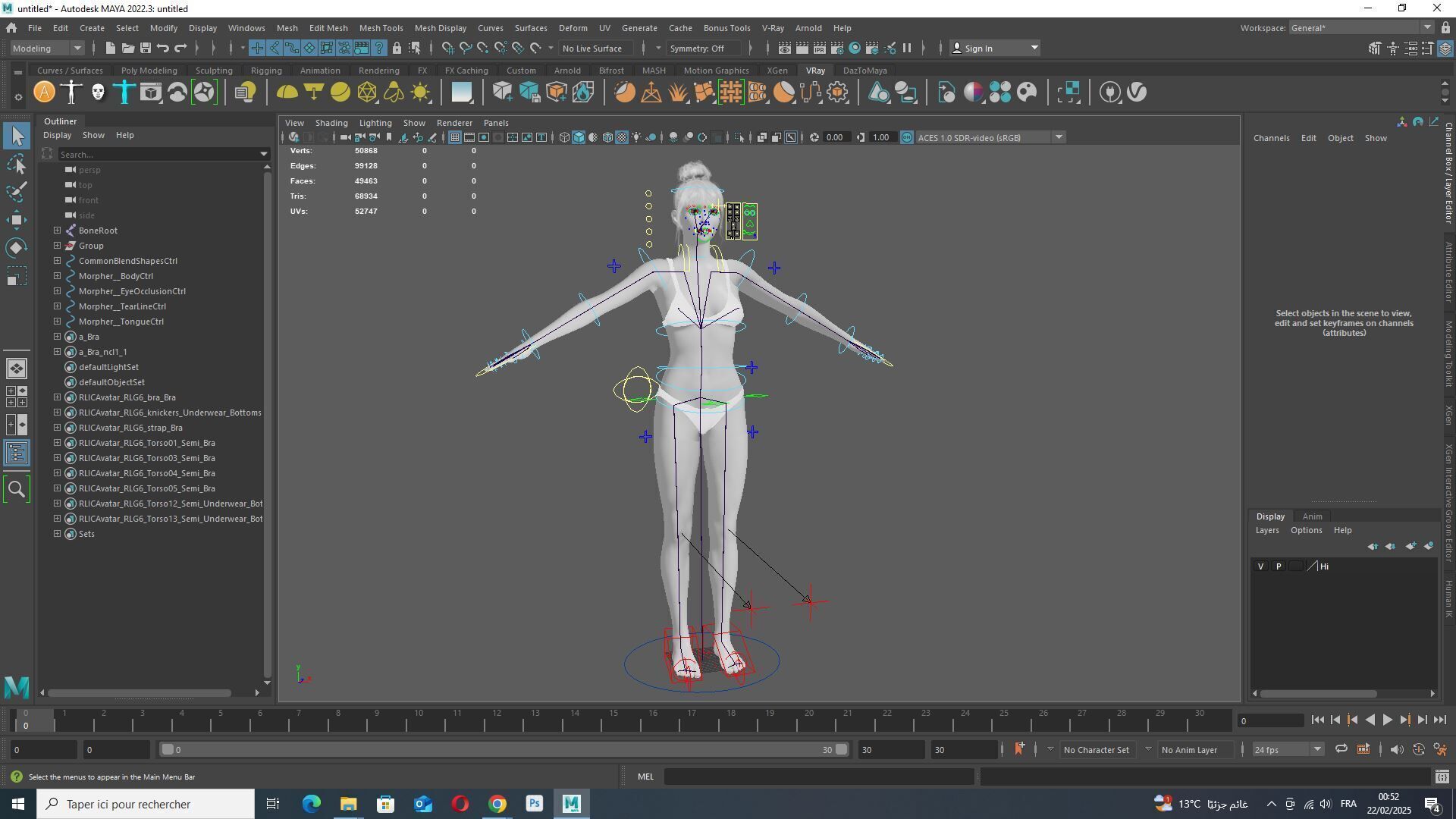Expand BoneRoot in the Outliner
This screenshot has height=819, width=1456.
(x=57, y=231)
